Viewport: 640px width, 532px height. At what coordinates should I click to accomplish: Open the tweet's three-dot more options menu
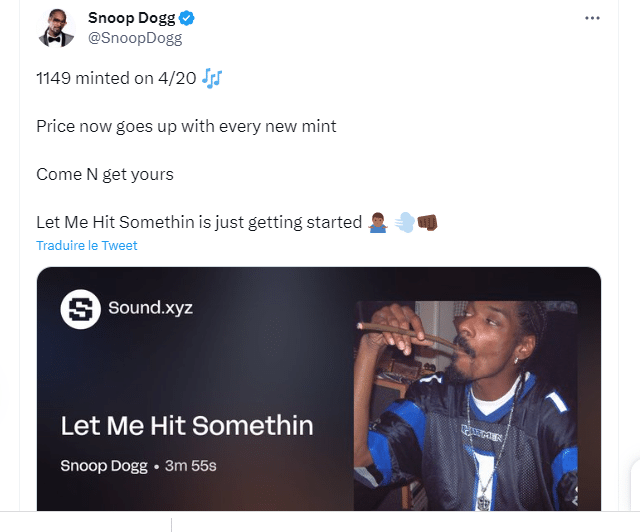point(592,18)
